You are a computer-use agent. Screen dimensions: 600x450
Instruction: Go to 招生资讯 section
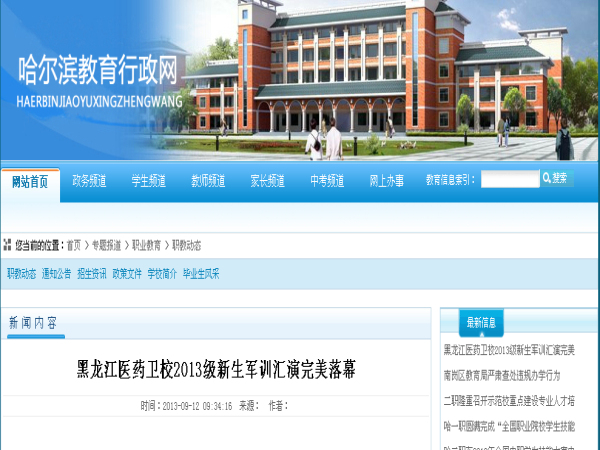[x=92, y=274]
